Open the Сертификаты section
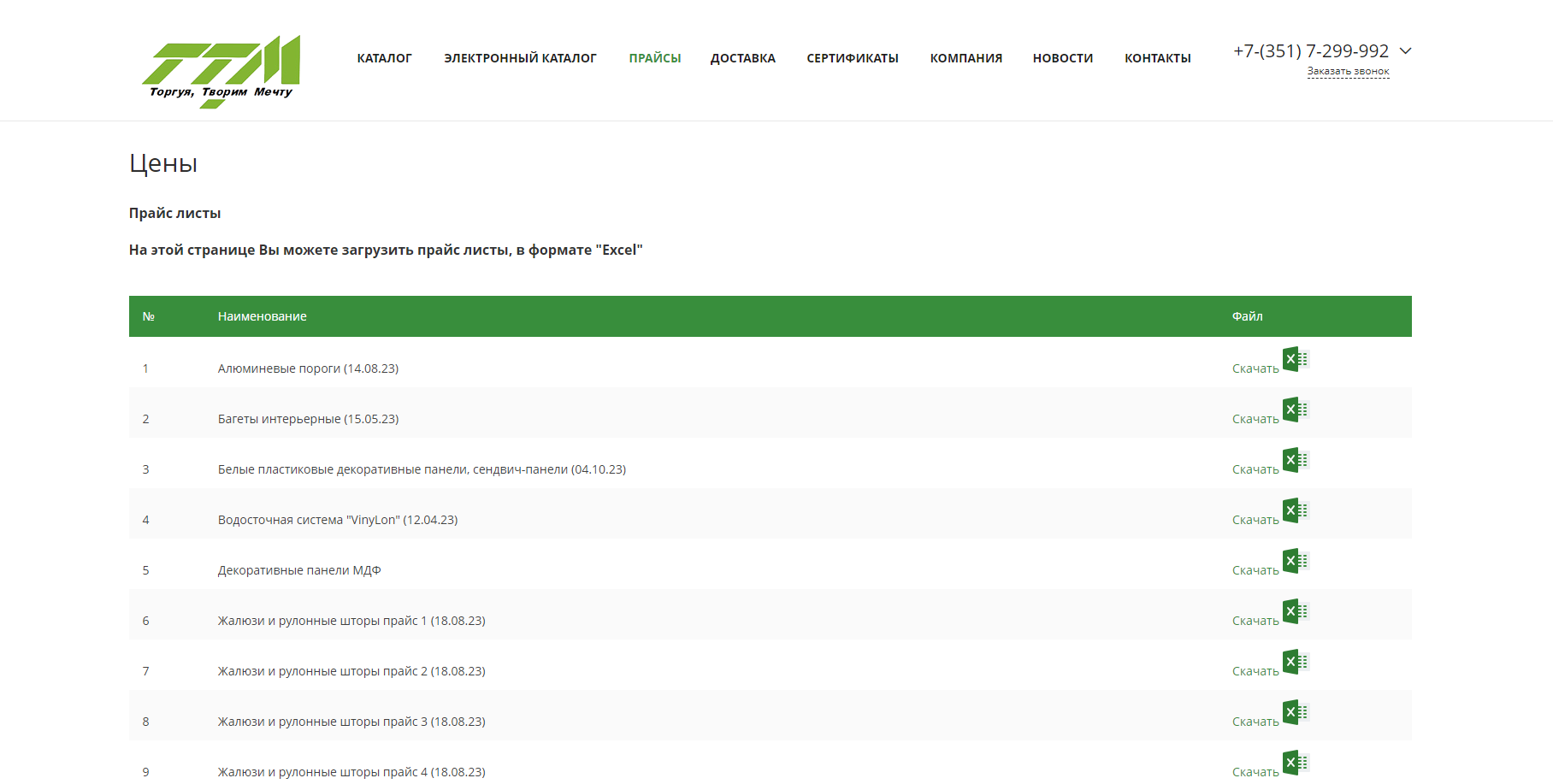This screenshot has width=1553, height=784. point(852,58)
